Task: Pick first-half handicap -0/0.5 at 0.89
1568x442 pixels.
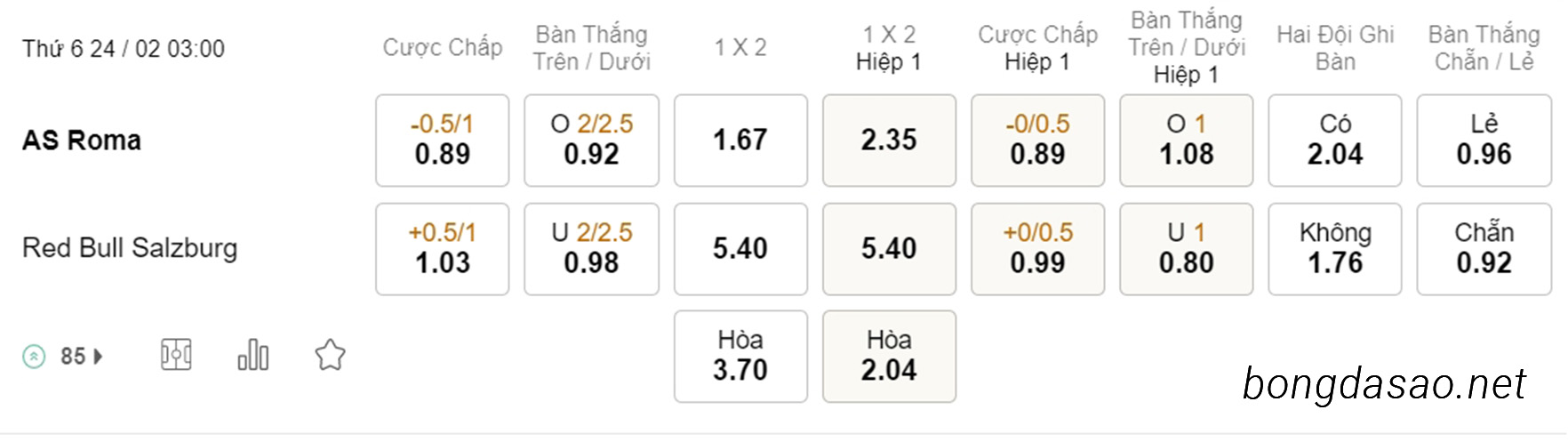Action: click(x=1037, y=141)
